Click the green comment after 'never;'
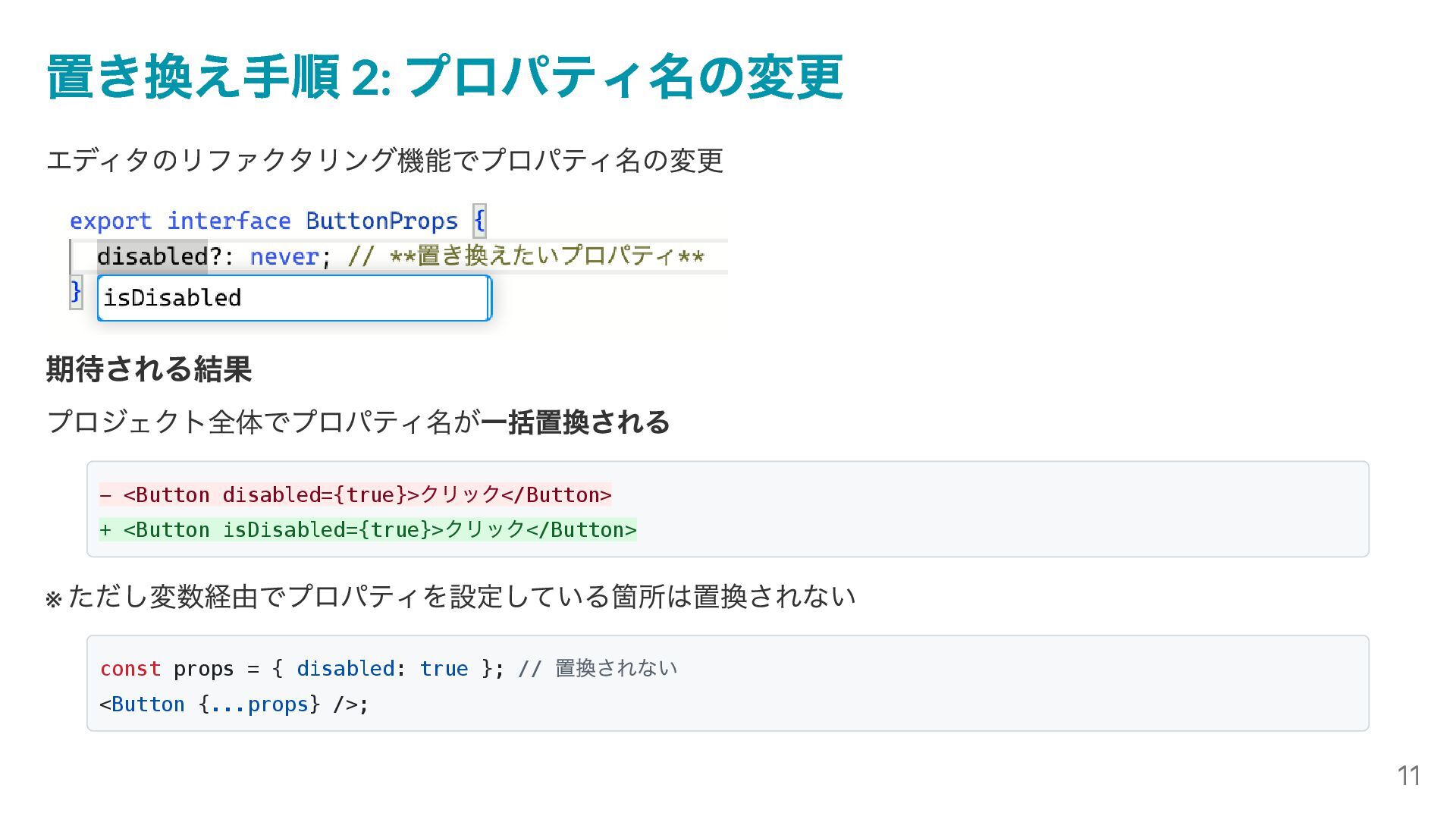 coord(526,256)
